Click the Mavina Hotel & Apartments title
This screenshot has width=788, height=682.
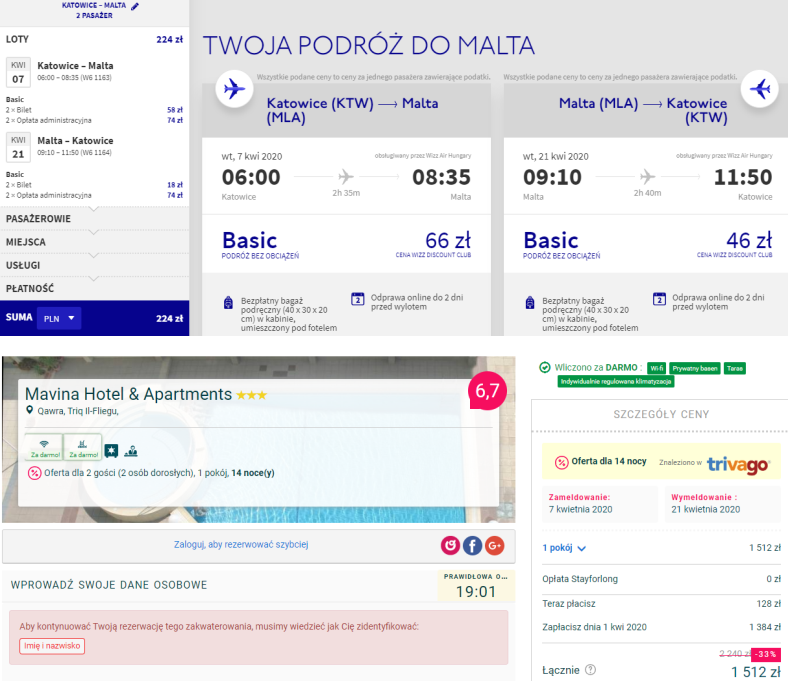click(x=128, y=394)
